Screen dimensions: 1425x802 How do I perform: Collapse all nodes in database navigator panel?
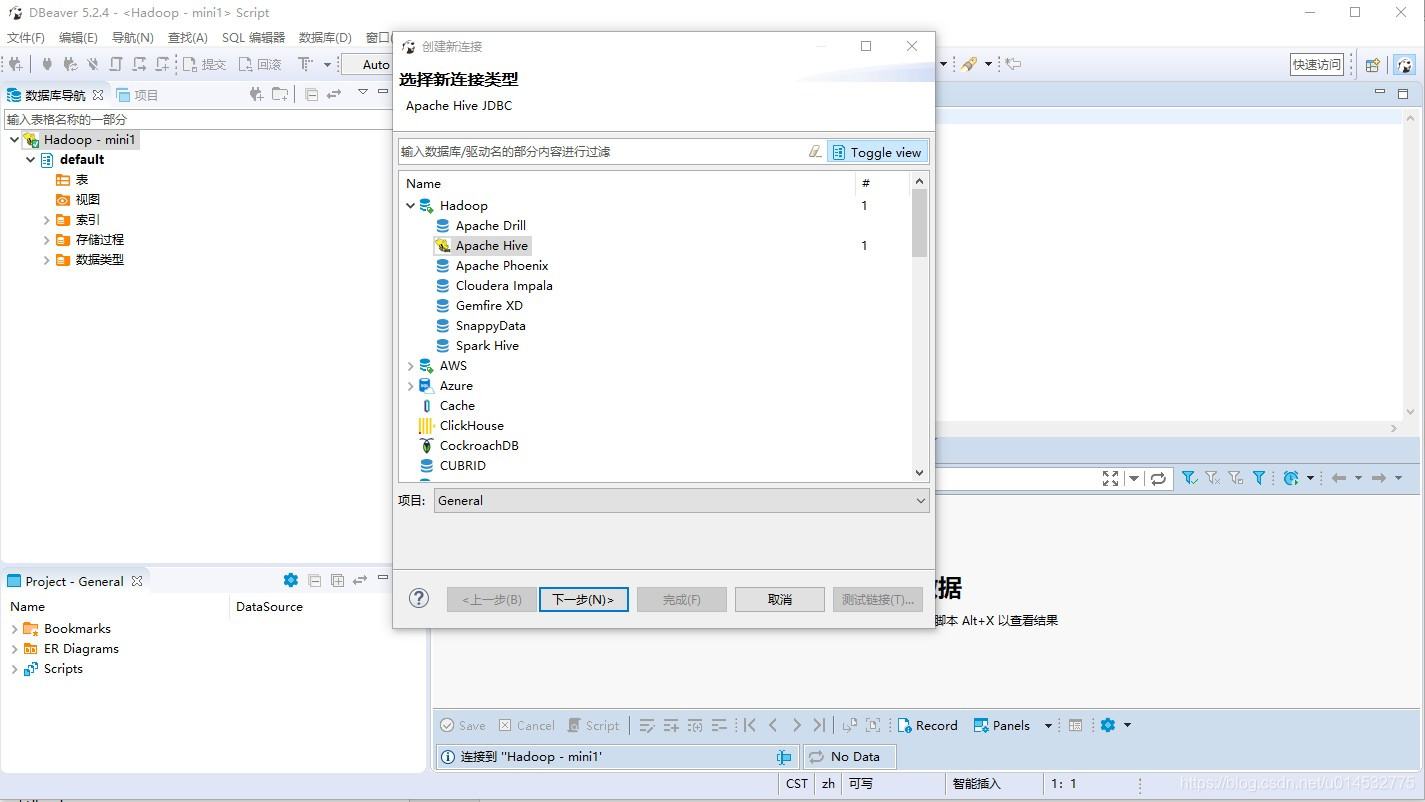(x=311, y=94)
